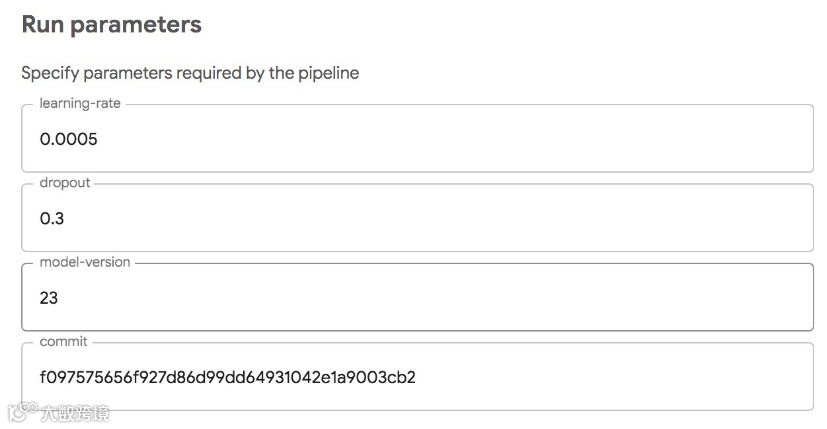
Task: Click the 0.0005 learning-rate value
Action: (x=68, y=140)
